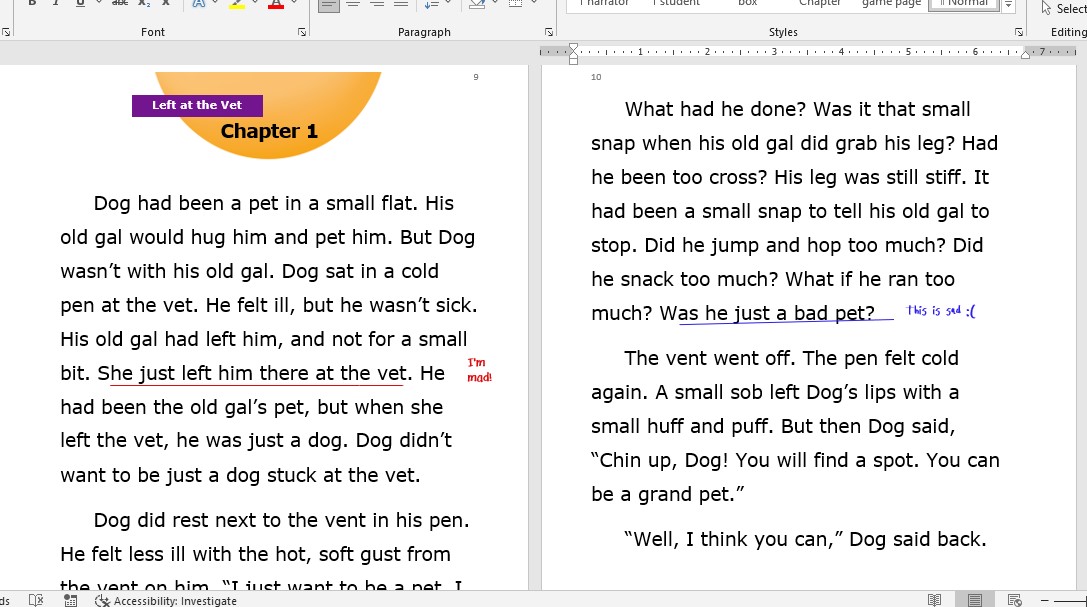Viewport: 1087px width, 607px height.
Task: Apply yellow text highlight color
Action: tap(237, 3)
